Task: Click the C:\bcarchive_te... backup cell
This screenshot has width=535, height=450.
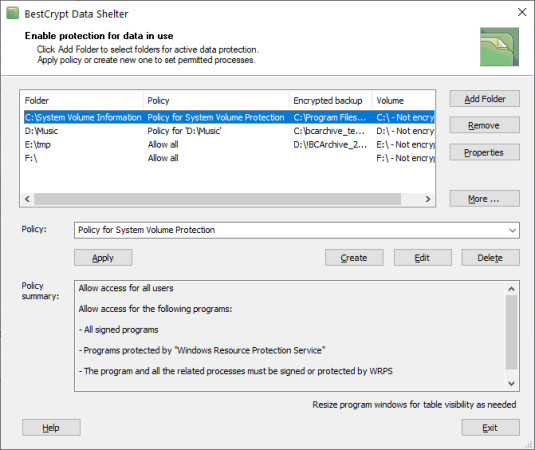Action: pos(329,131)
